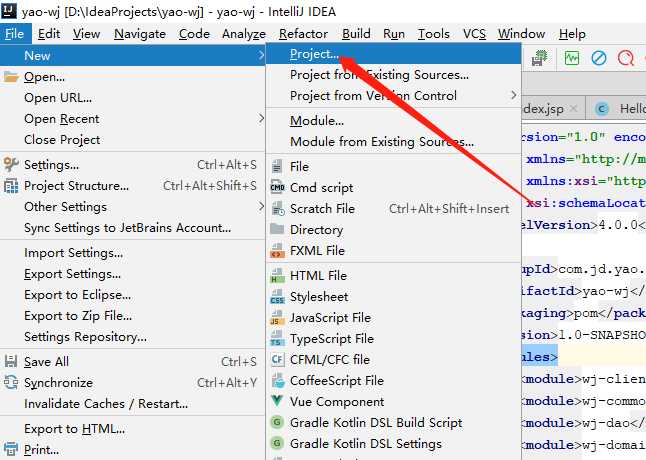Choose Project from Existing Sources...
Screen dimensions: 646x460
point(393,75)
